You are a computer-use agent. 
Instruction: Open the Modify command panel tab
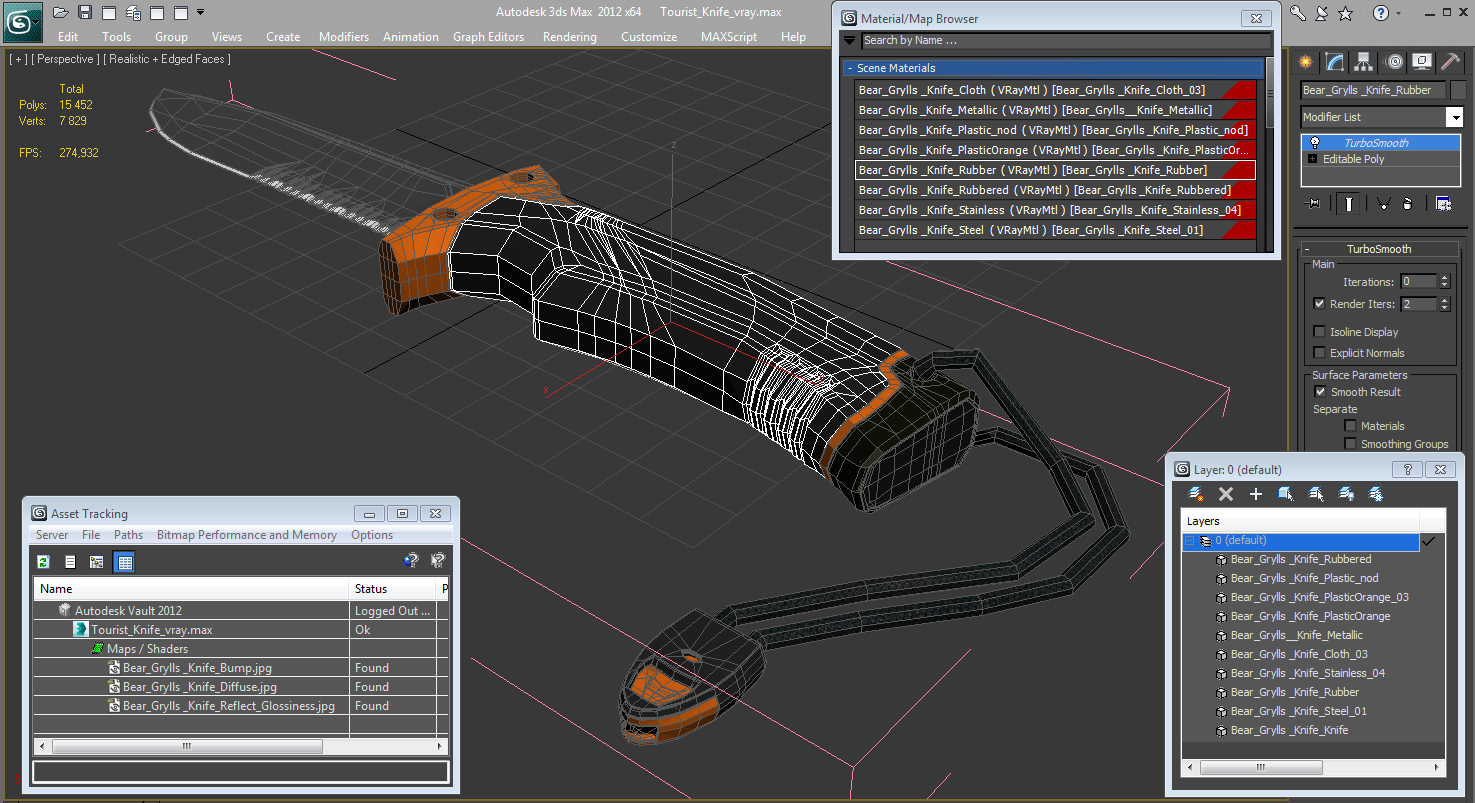pos(1334,62)
